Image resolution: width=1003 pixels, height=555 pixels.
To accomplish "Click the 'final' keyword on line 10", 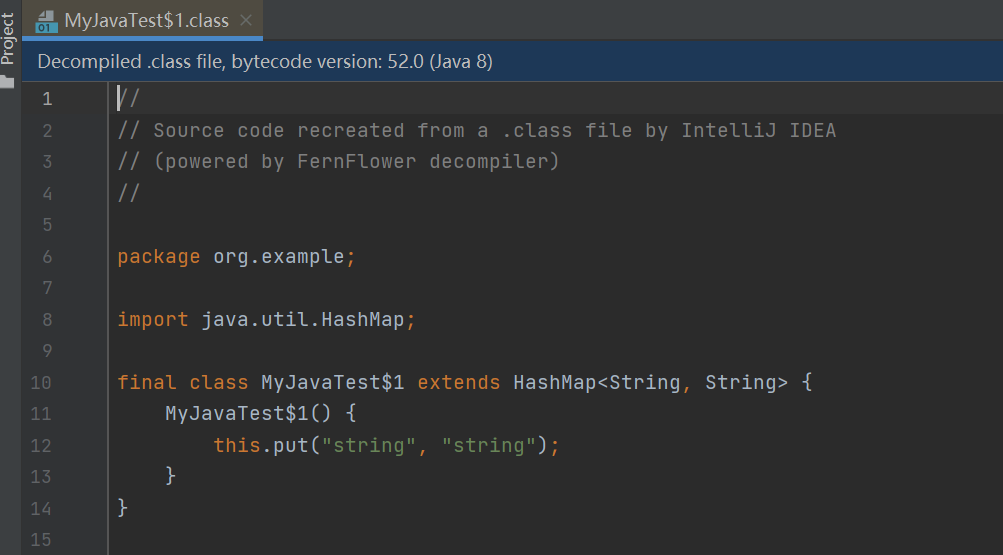I will tap(146, 382).
